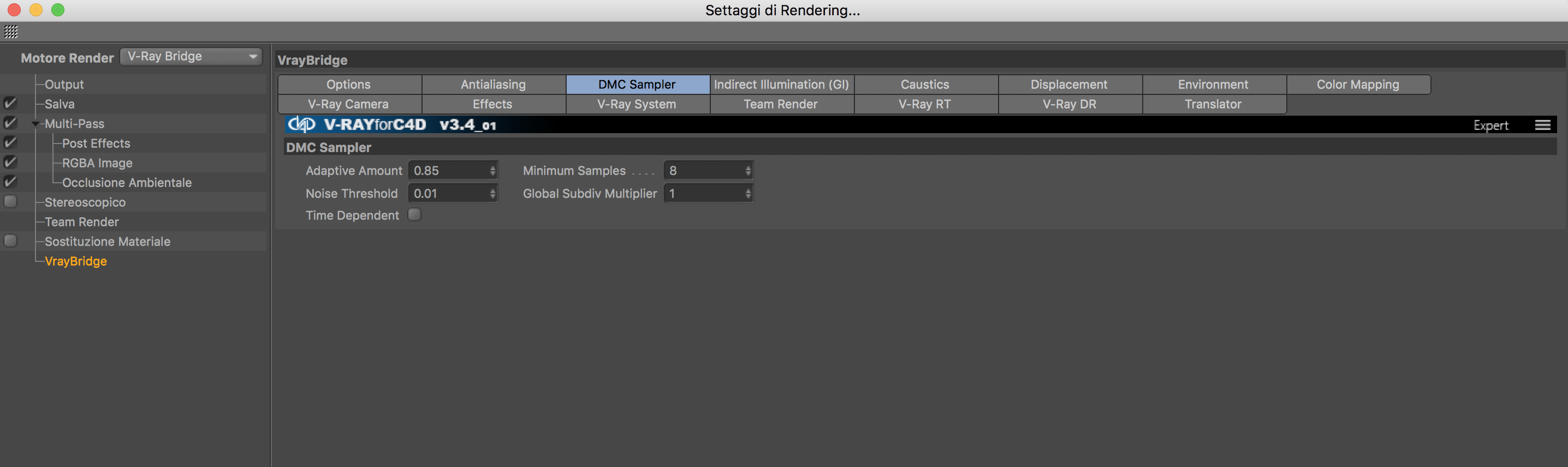Select Output in the settings tree

coord(64,85)
